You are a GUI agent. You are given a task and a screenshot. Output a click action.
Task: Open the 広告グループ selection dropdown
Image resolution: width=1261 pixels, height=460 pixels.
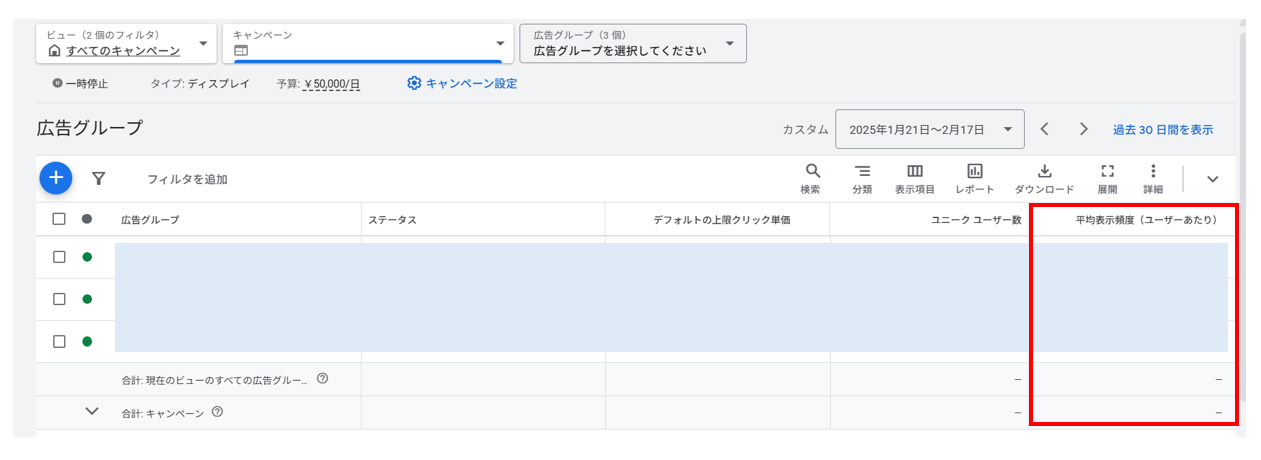[633, 43]
